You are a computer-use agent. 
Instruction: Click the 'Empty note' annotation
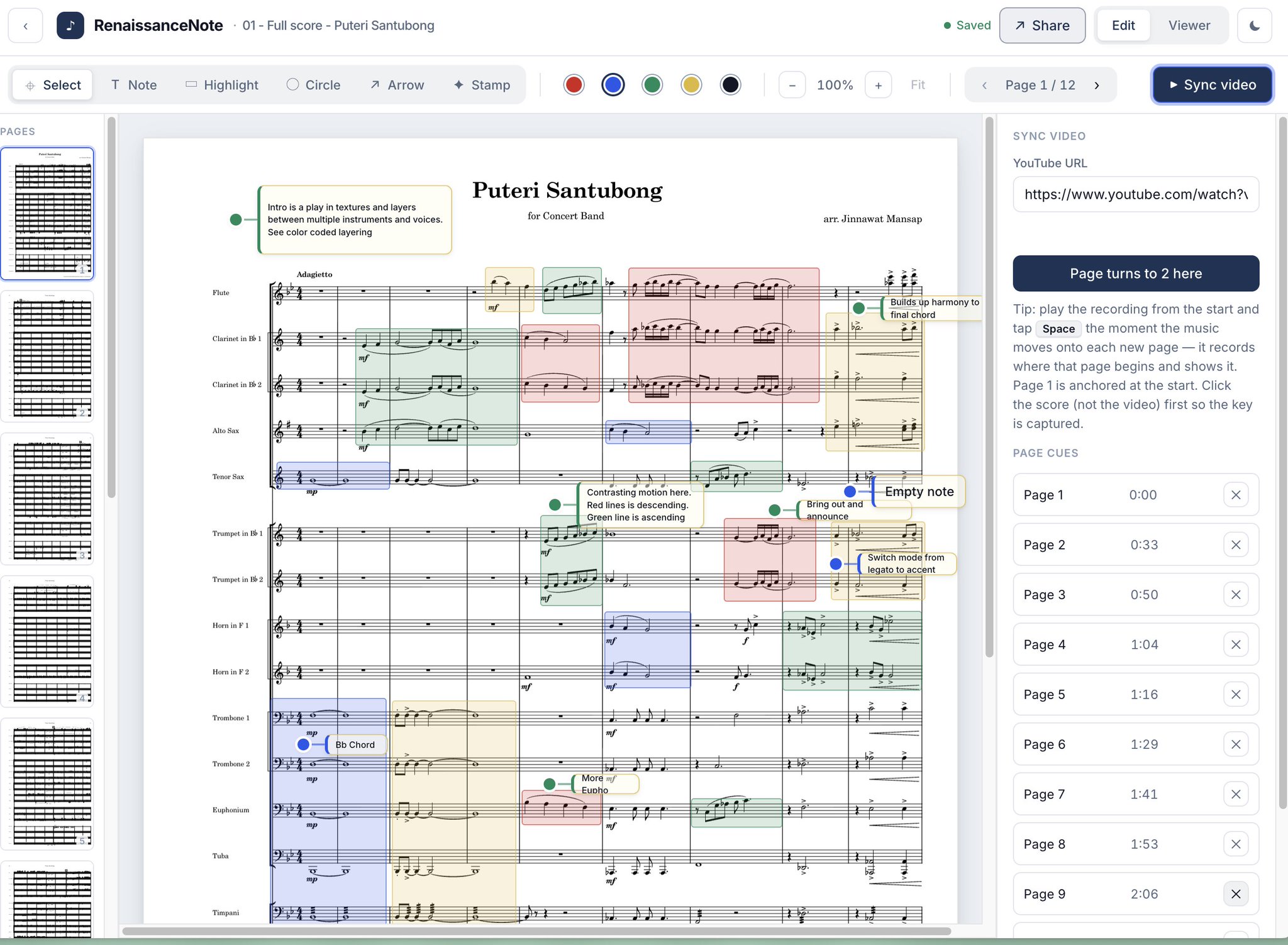[x=919, y=492]
